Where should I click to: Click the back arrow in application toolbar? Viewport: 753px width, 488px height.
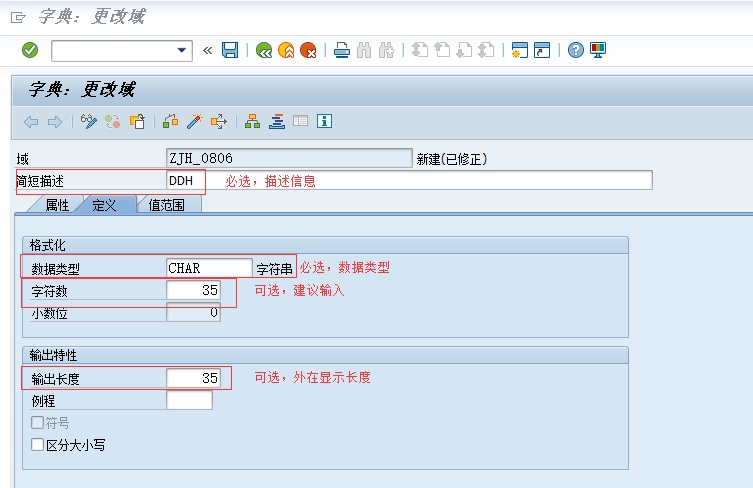tap(31, 122)
